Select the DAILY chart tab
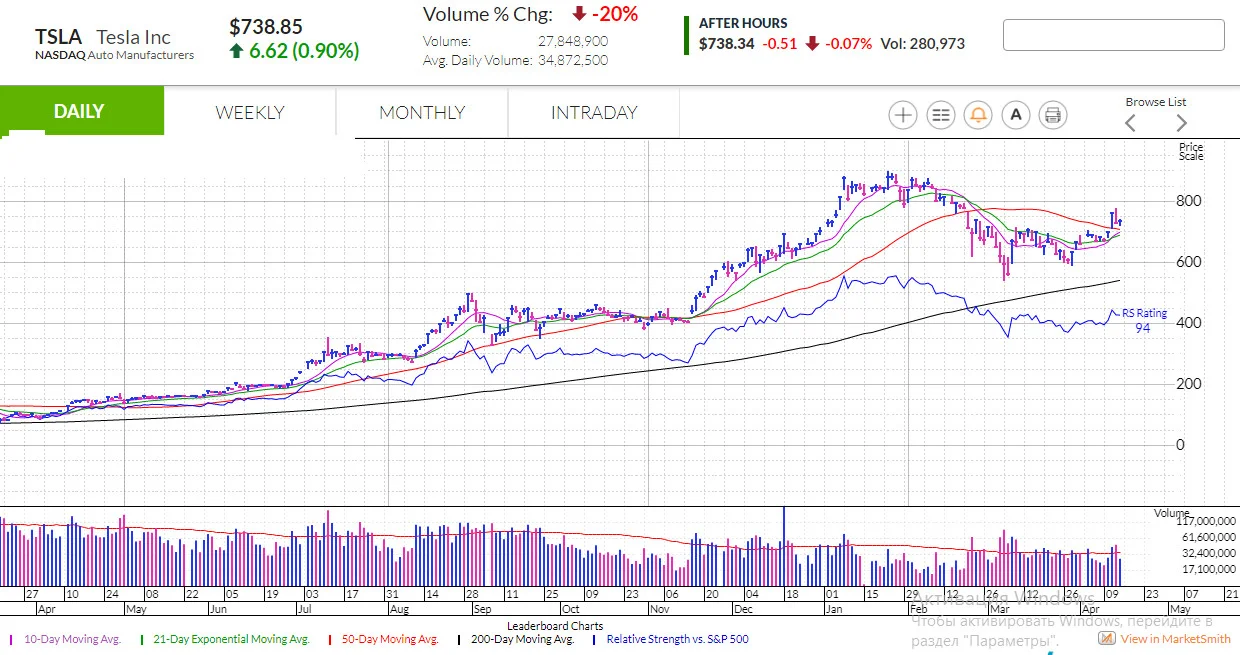This screenshot has height=655, width=1240. coord(80,111)
